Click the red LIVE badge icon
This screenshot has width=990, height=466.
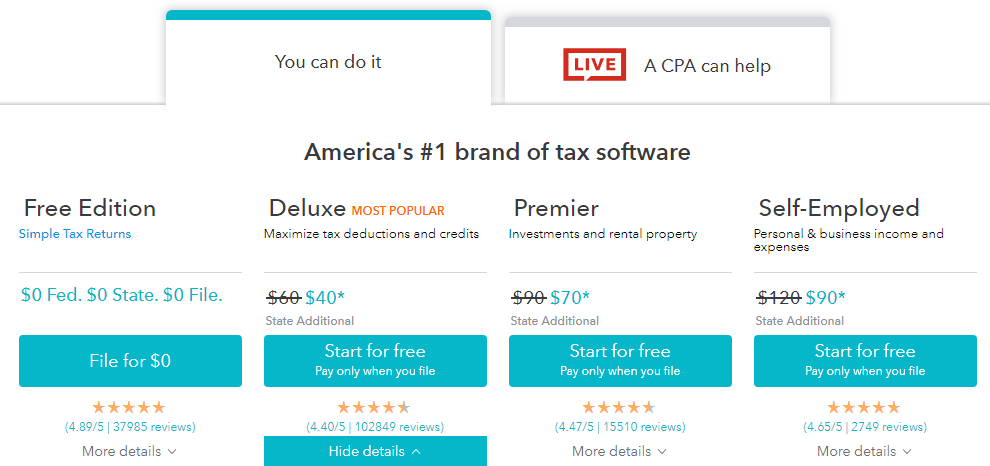[594, 65]
